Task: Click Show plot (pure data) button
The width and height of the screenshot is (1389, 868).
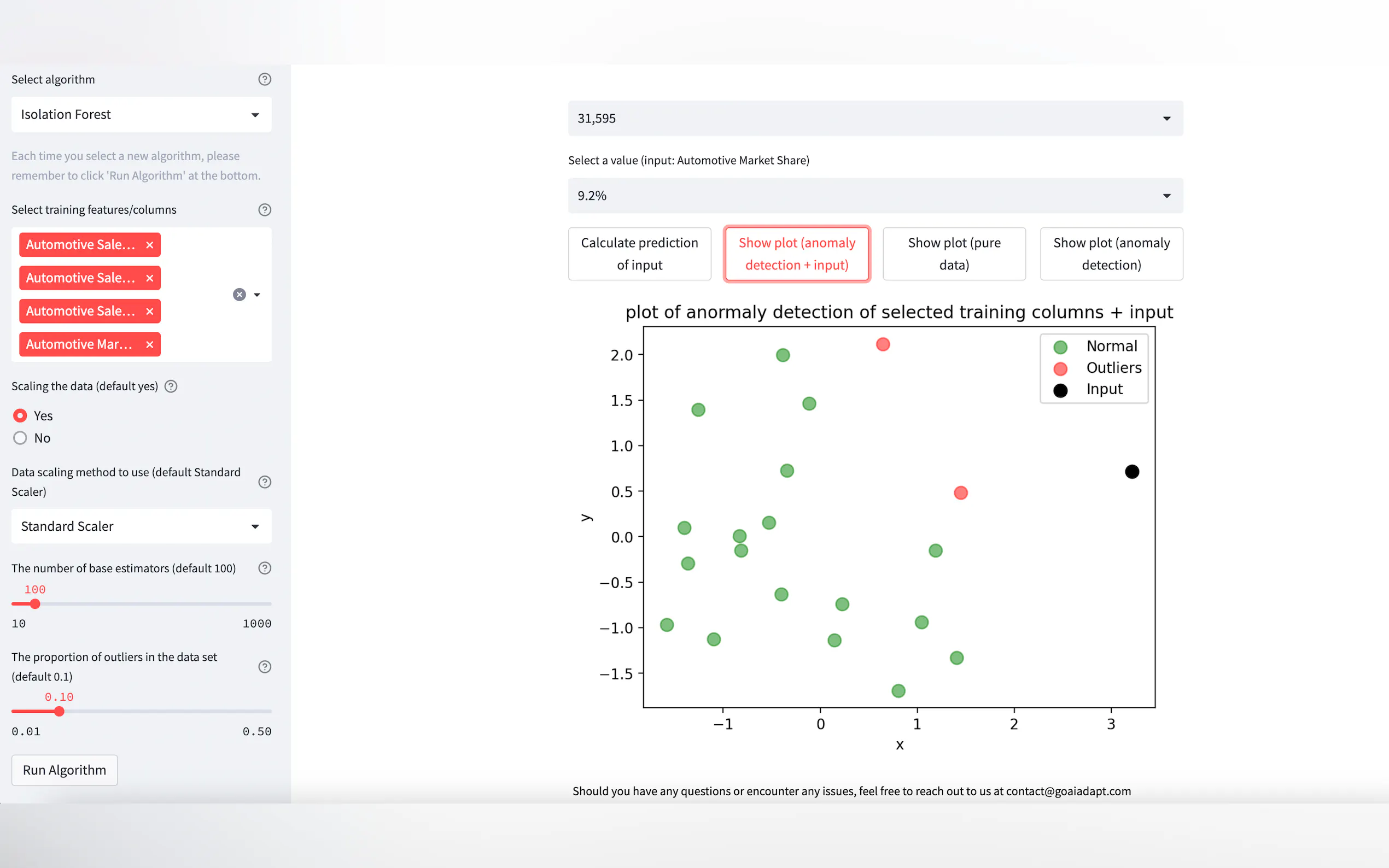Action: tap(954, 254)
